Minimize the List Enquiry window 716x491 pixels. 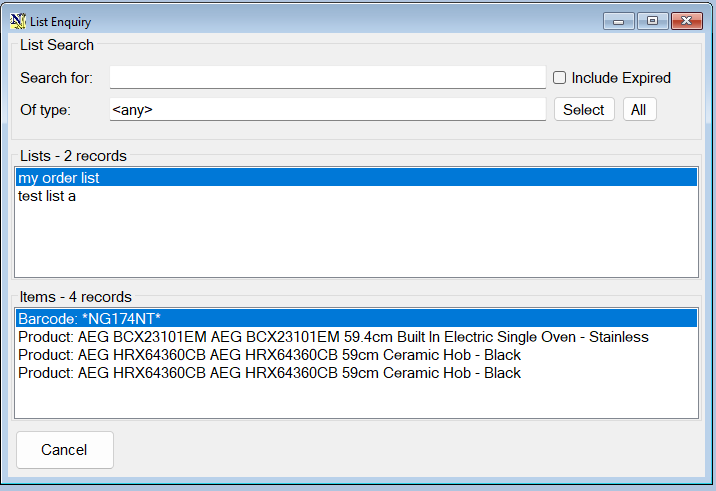[618, 21]
